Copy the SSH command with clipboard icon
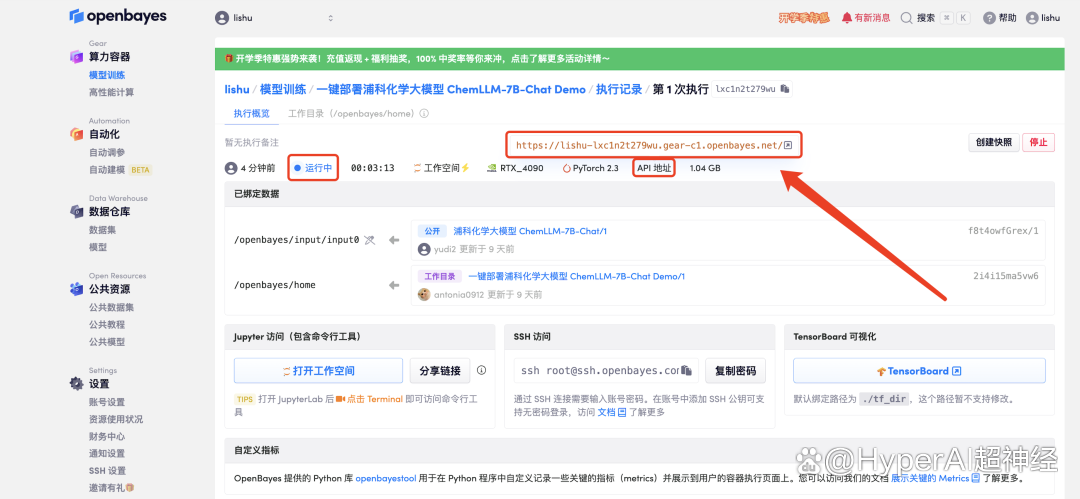 coord(687,371)
